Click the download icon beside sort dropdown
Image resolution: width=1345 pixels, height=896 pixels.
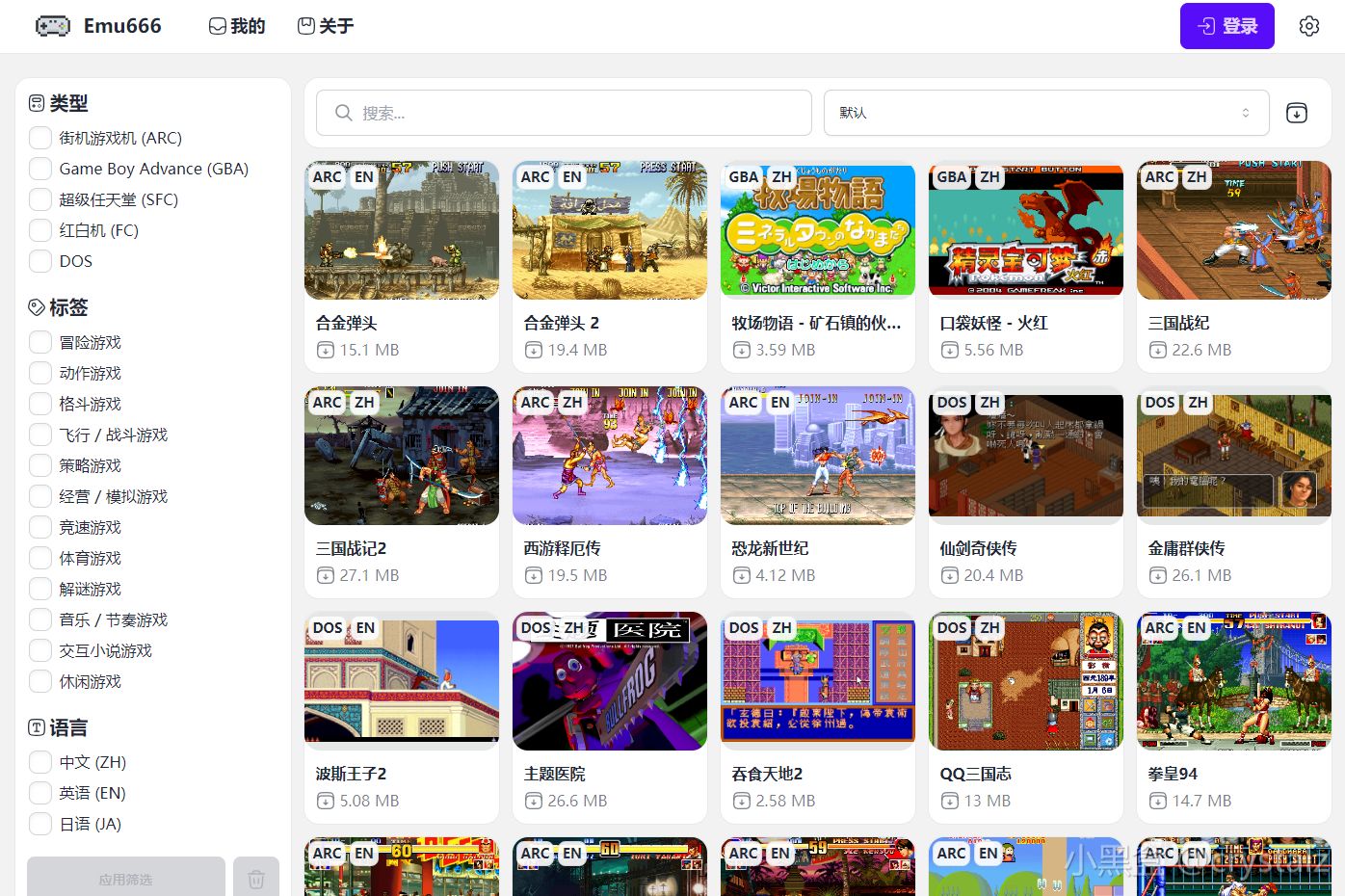point(1297,113)
